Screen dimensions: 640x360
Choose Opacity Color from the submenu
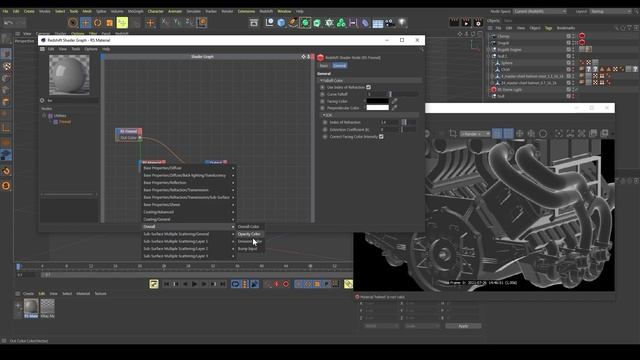point(249,234)
